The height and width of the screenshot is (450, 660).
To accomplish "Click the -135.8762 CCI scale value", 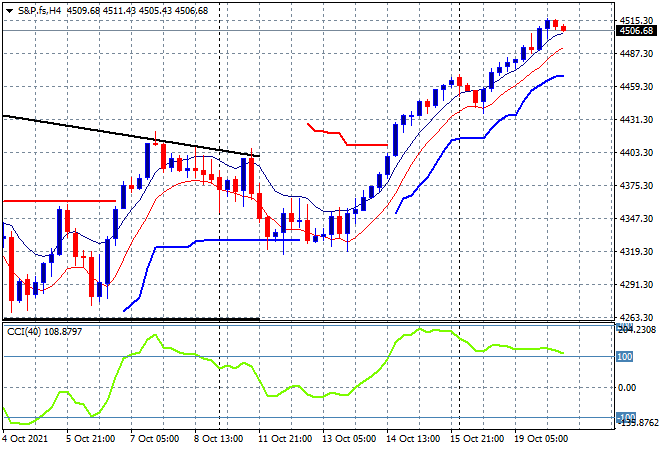I will coord(637,422).
